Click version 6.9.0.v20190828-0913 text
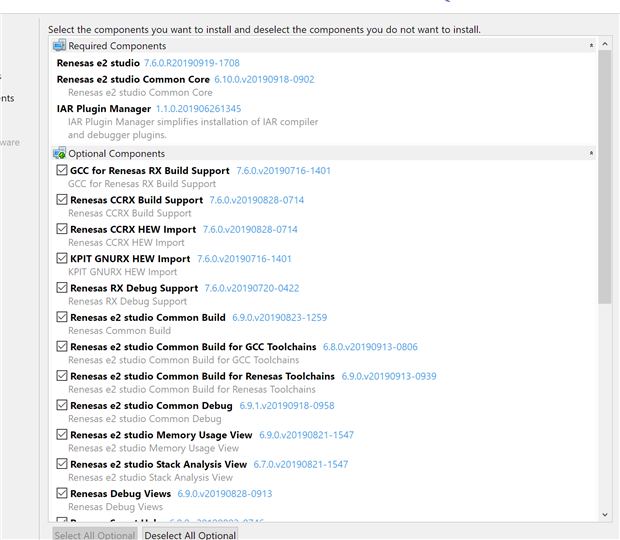Viewport: 620px width, 540px height. point(225,493)
